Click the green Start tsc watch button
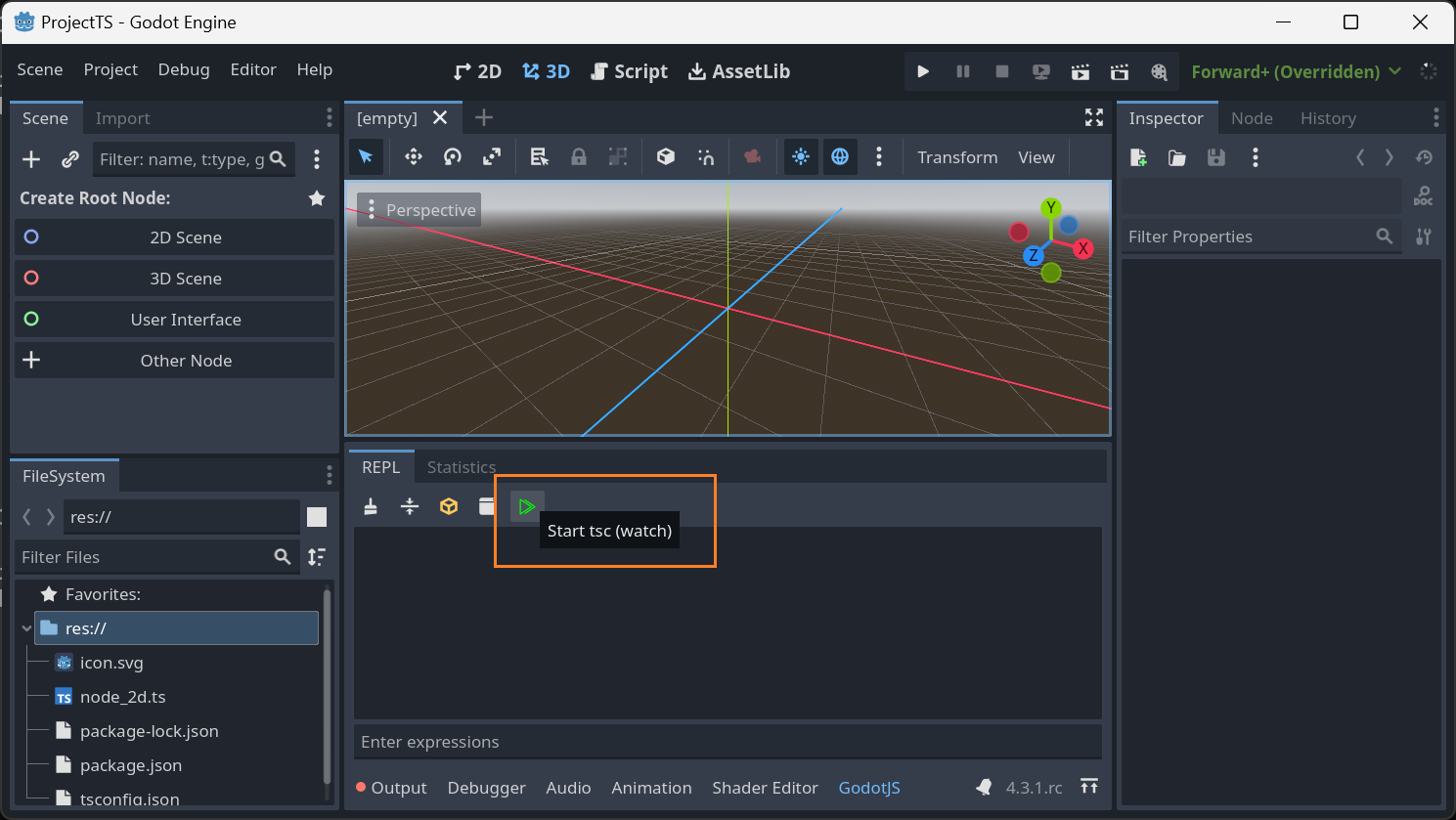The width and height of the screenshot is (1456, 820). tap(526, 506)
